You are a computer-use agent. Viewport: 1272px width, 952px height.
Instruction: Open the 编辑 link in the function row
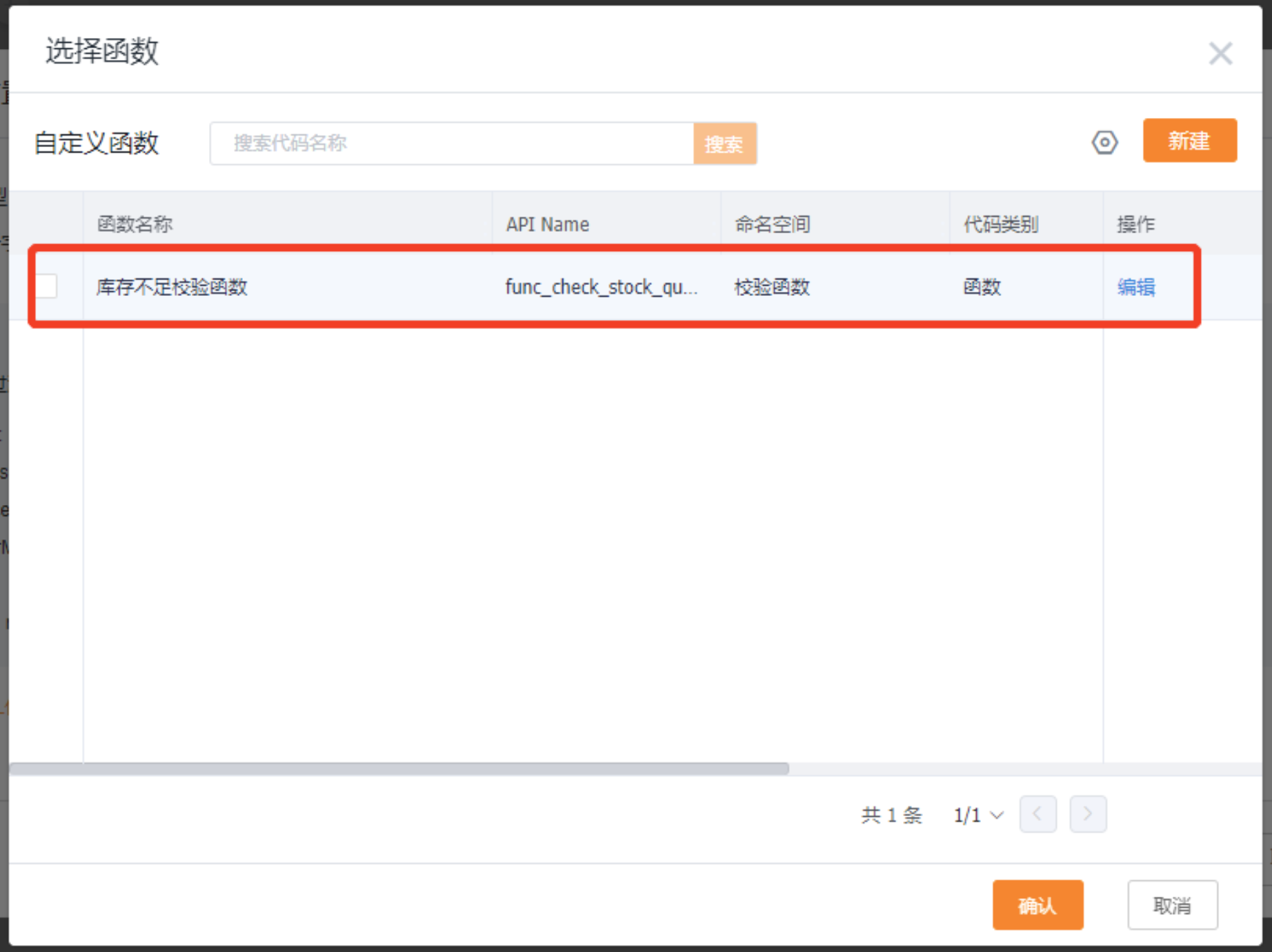(1135, 287)
